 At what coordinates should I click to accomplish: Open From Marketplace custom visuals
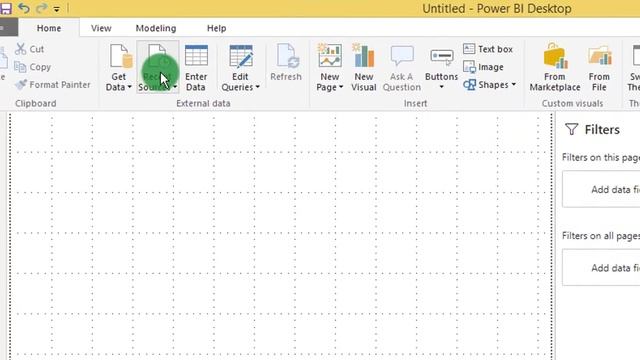coord(555,68)
